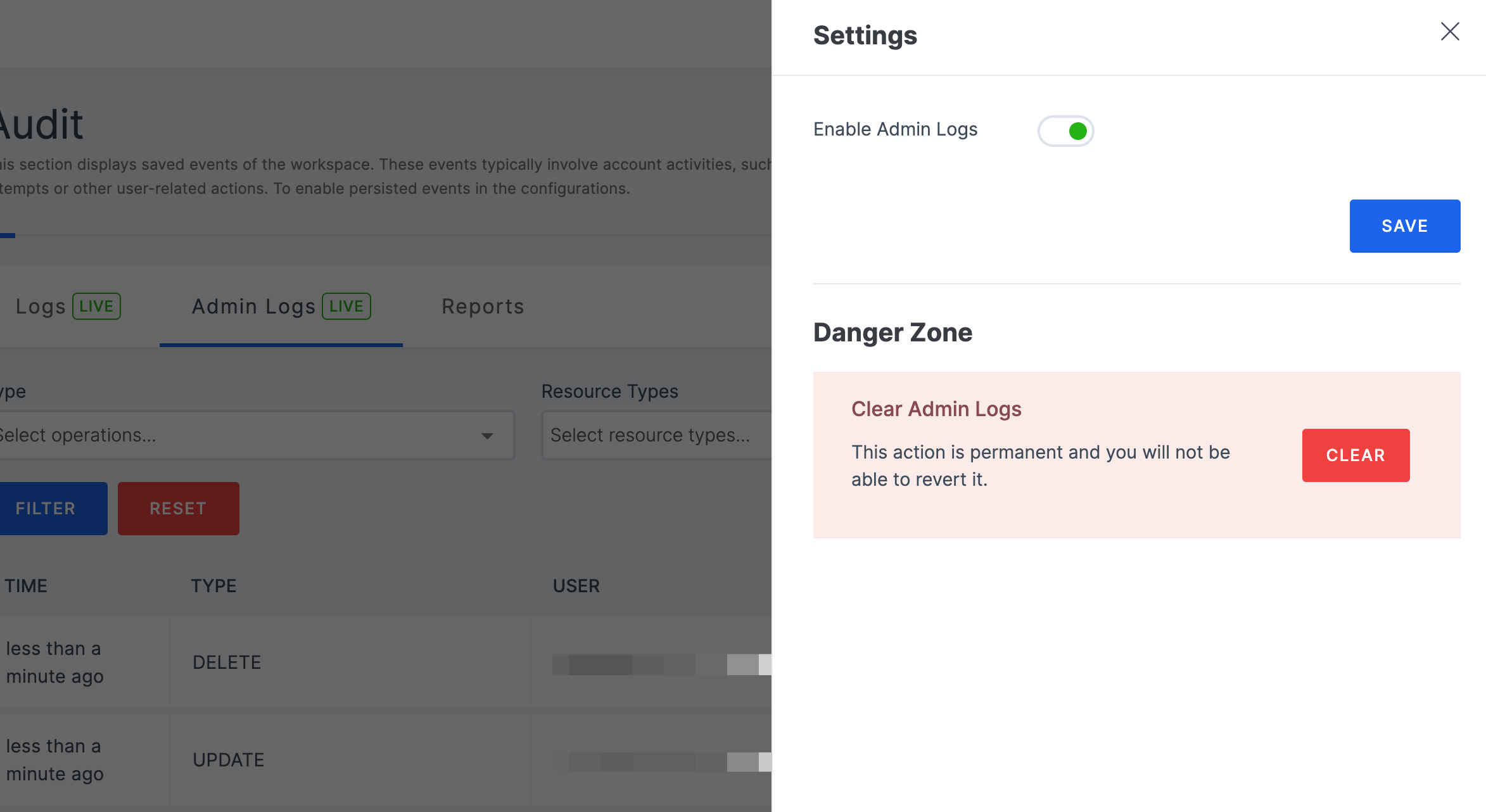Click the FILTER button

[45, 508]
